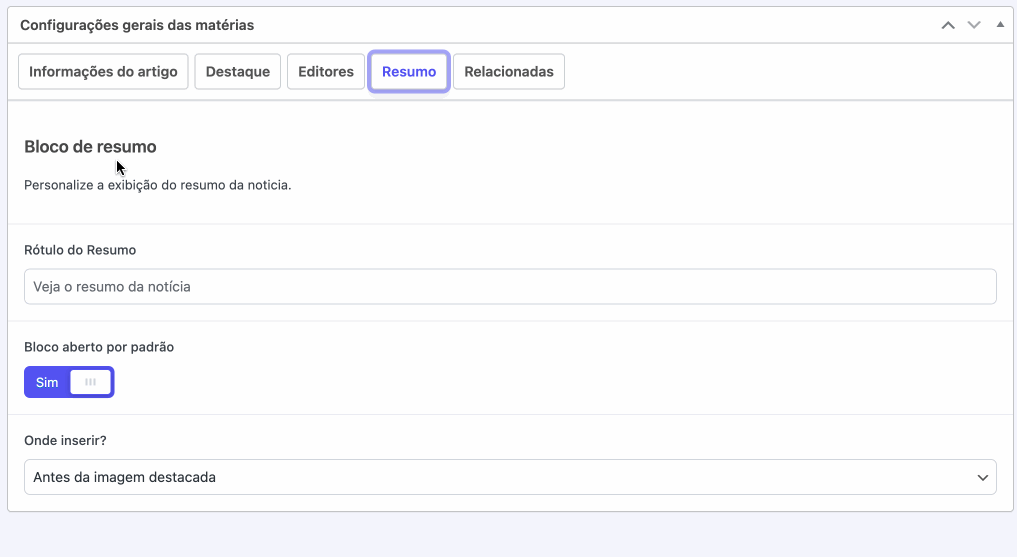
Task: Click the Bloco de resumo heading
Action: 90,147
